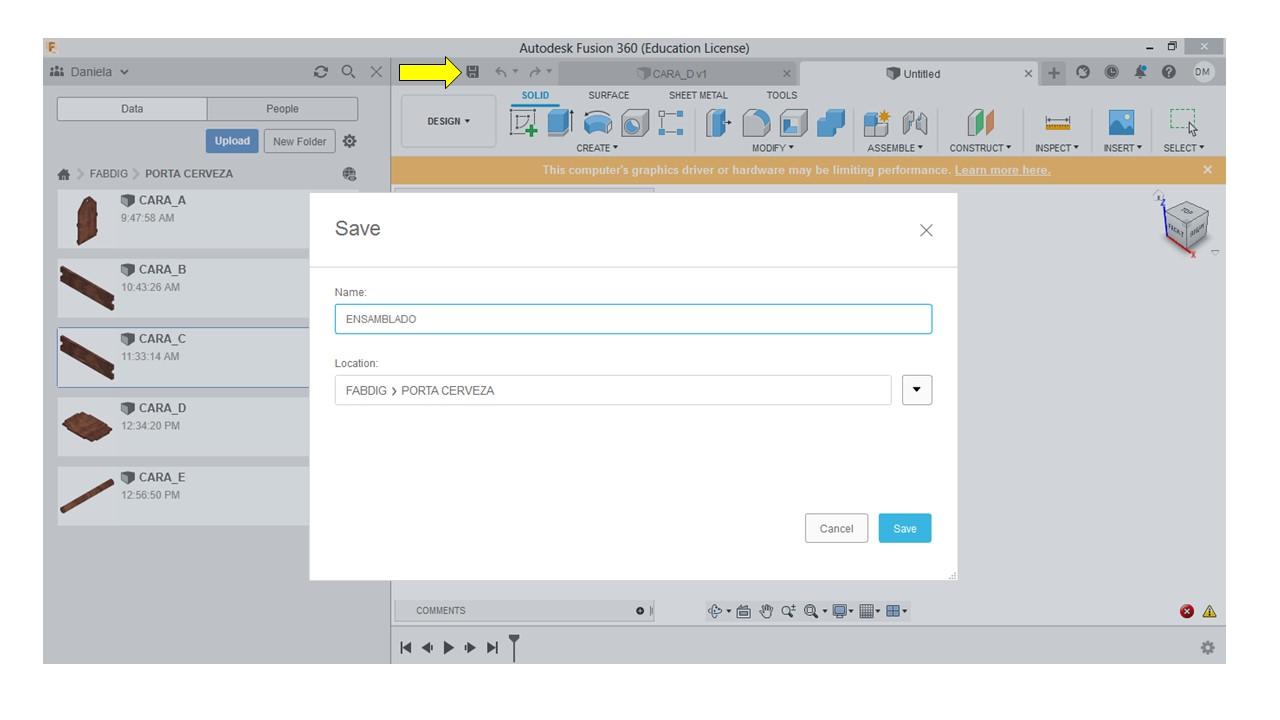The height and width of the screenshot is (720, 1280).
Task: Expand the MODIFY menu
Action: pyautogui.click(x=773, y=149)
